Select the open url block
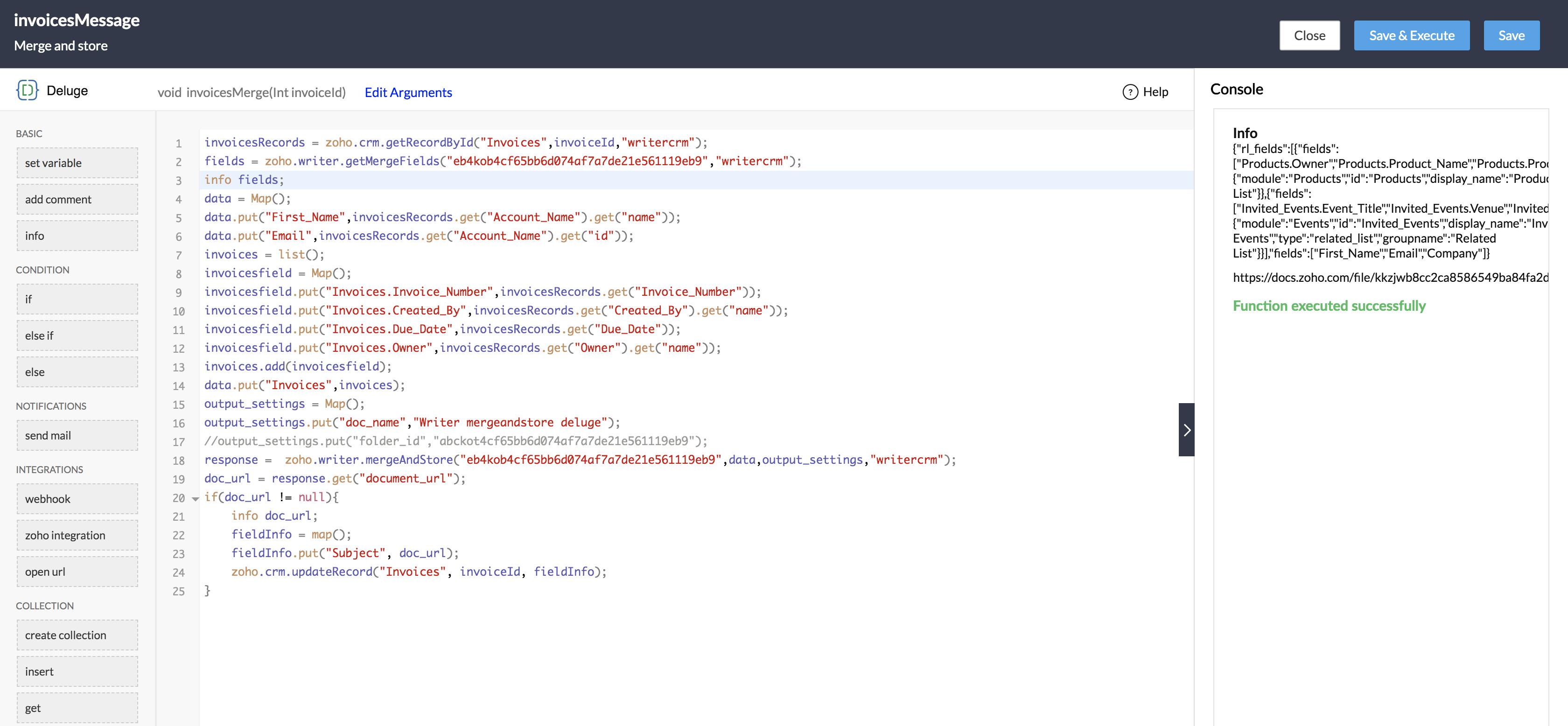 (77, 572)
